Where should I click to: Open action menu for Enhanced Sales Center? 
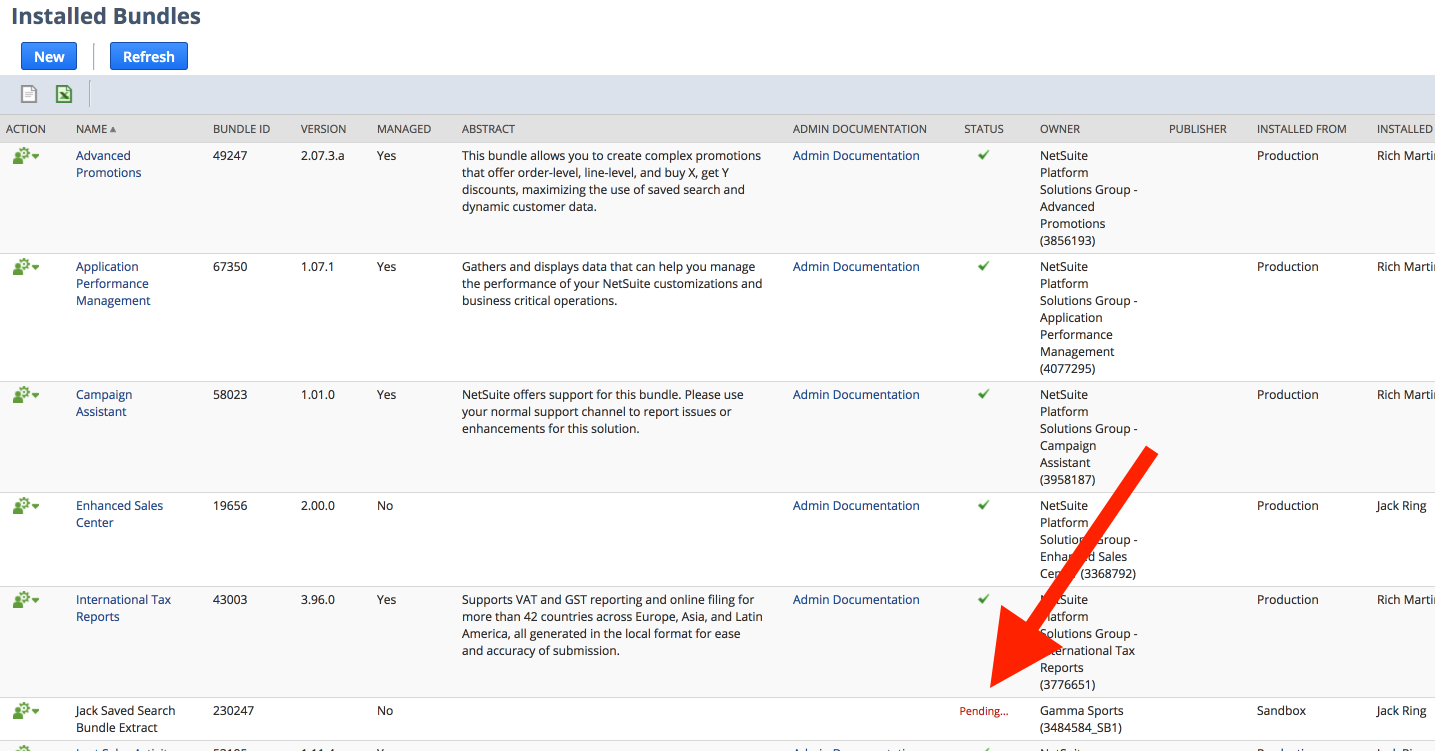(26, 506)
